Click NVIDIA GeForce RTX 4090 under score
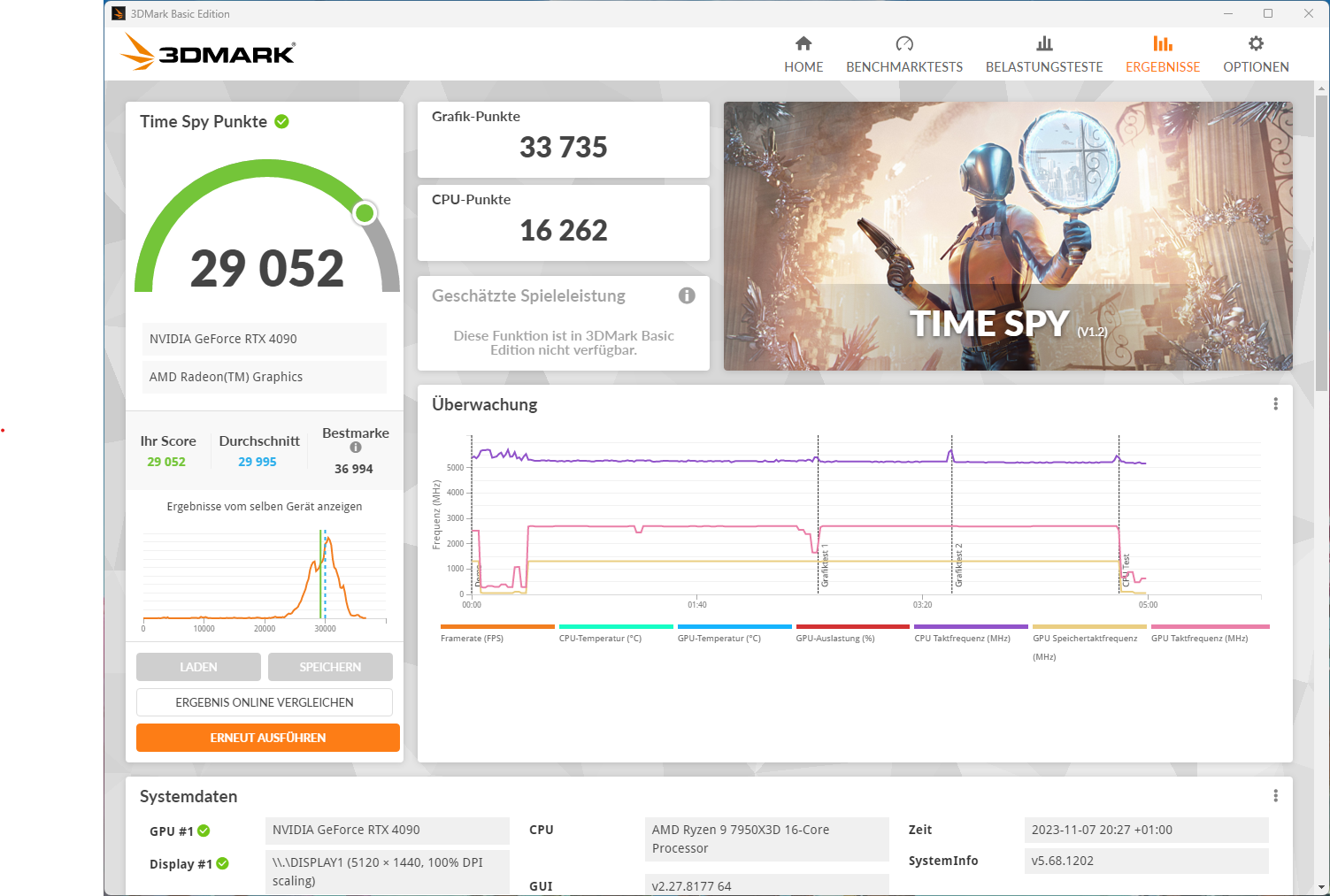The width and height of the screenshot is (1330, 896). (265, 339)
